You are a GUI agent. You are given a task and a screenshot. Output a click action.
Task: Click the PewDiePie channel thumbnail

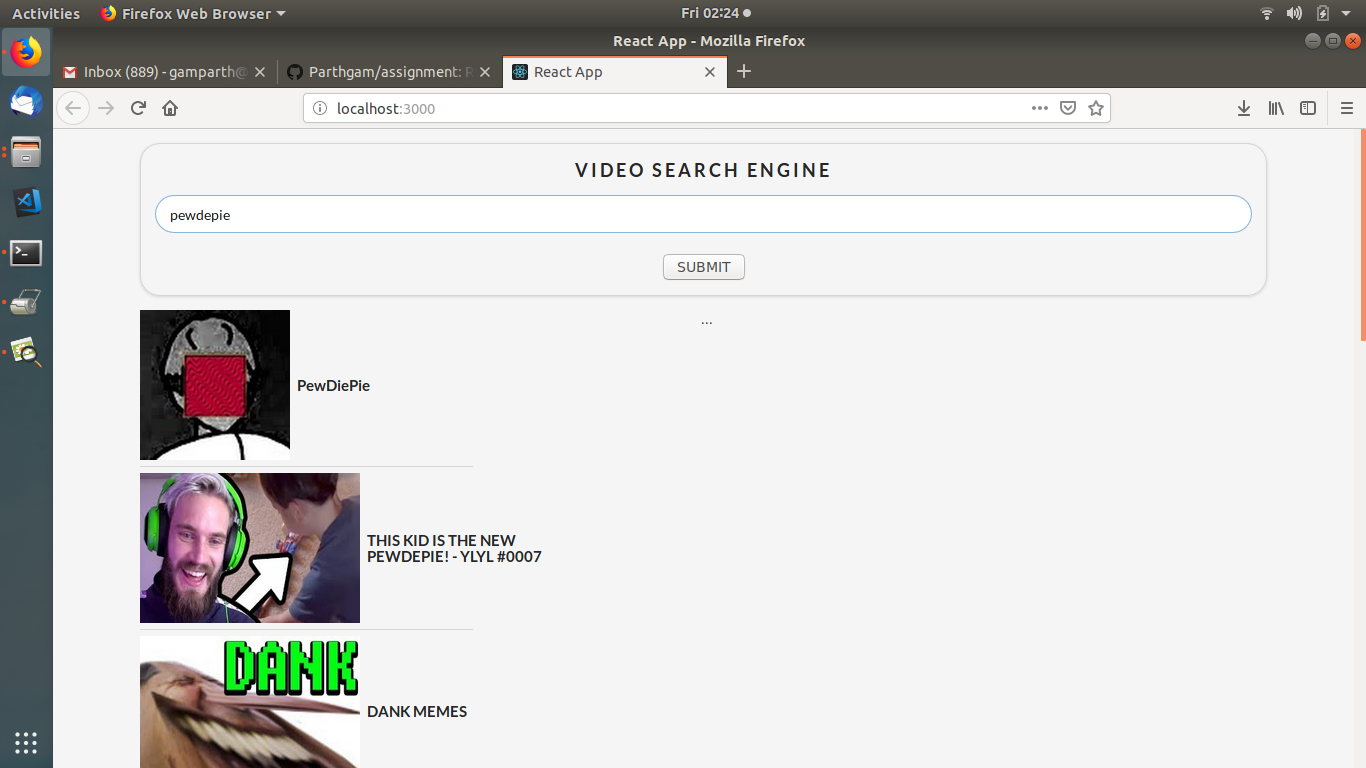pos(215,385)
